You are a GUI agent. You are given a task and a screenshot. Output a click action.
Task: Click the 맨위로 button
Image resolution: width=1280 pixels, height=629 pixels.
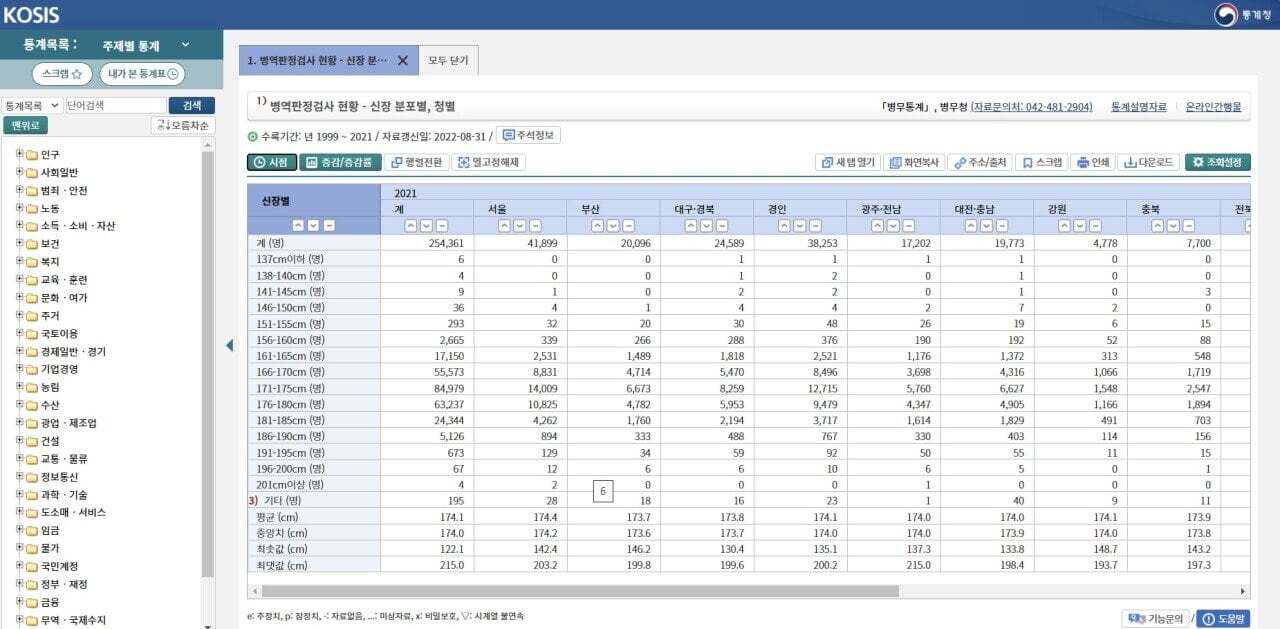pyautogui.click(x=25, y=125)
